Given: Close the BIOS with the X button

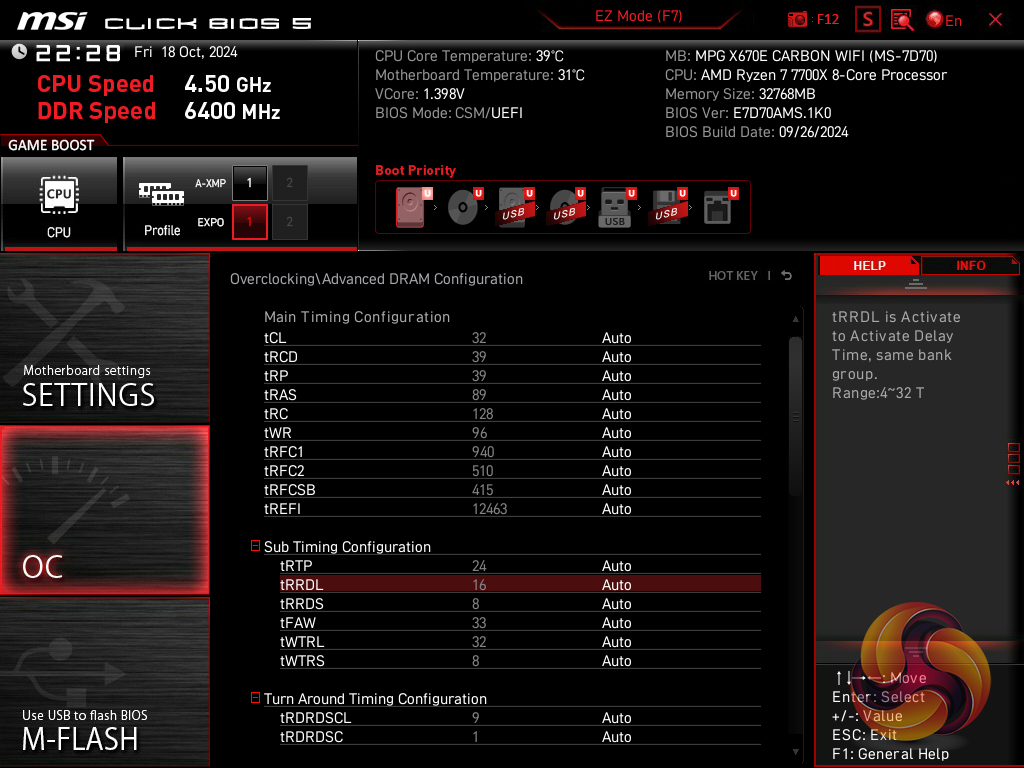Looking at the screenshot, I should 995,20.
